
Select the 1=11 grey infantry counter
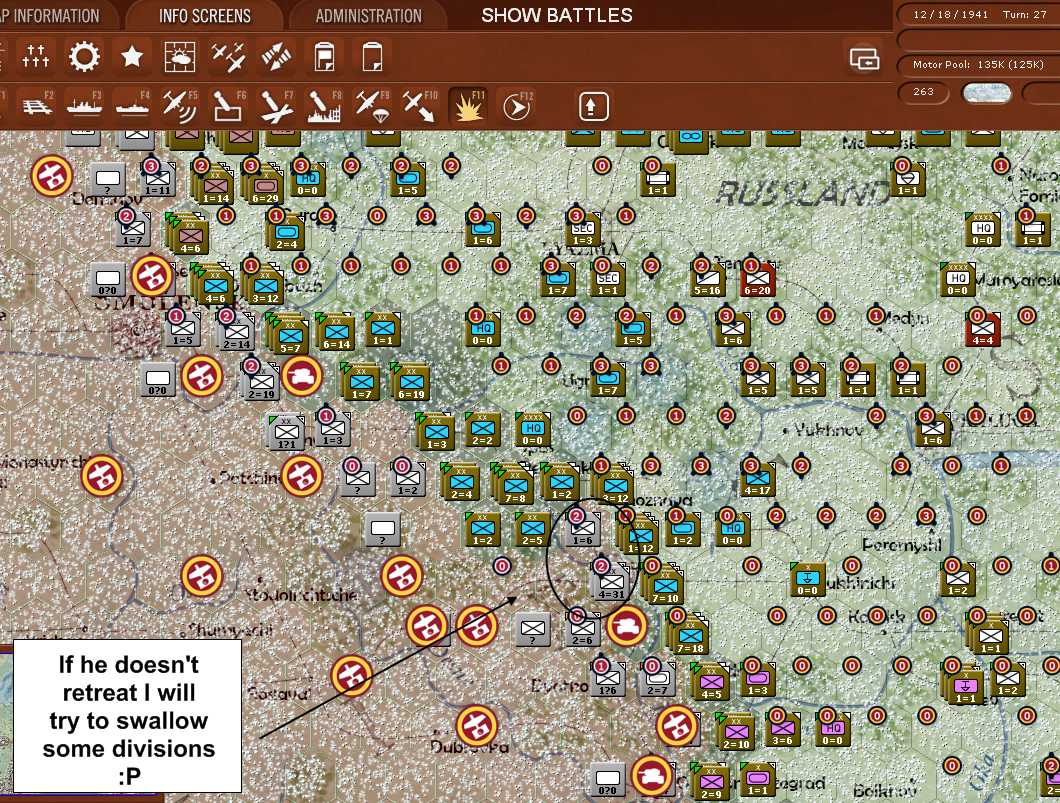click(x=158, y=180)
